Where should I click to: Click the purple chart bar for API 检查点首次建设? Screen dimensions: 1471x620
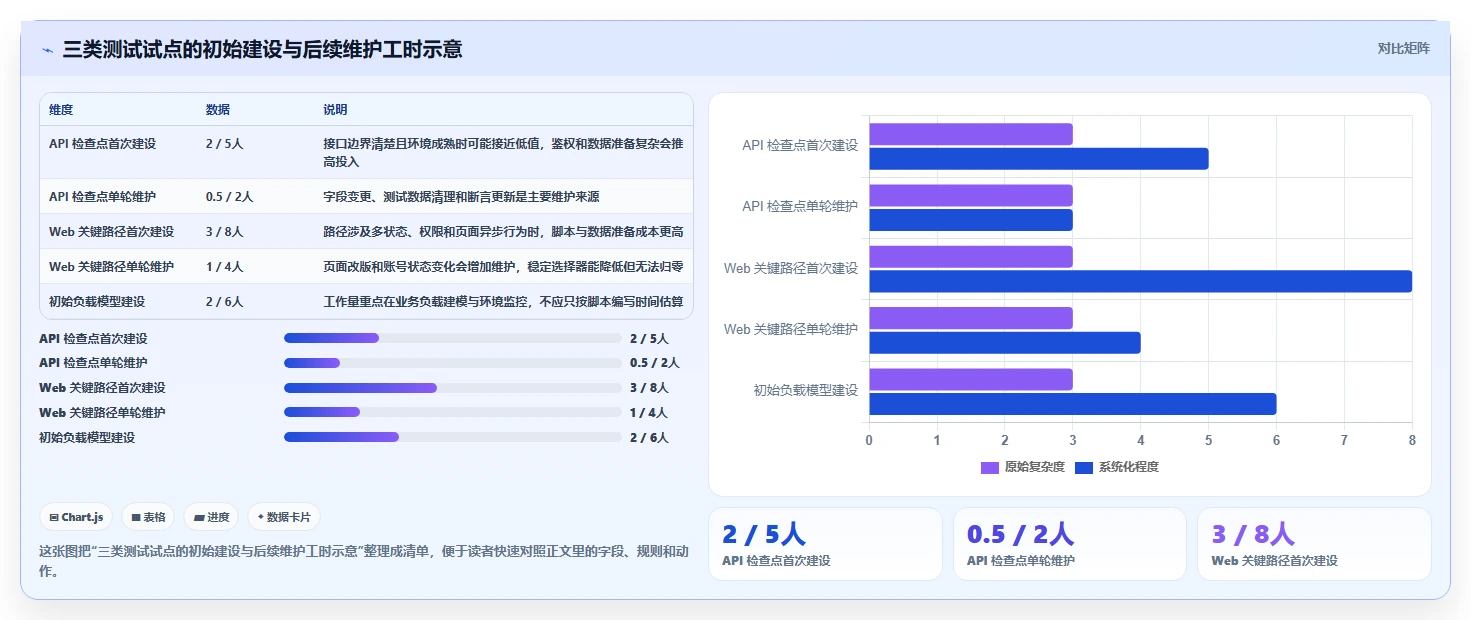(970, 134)
